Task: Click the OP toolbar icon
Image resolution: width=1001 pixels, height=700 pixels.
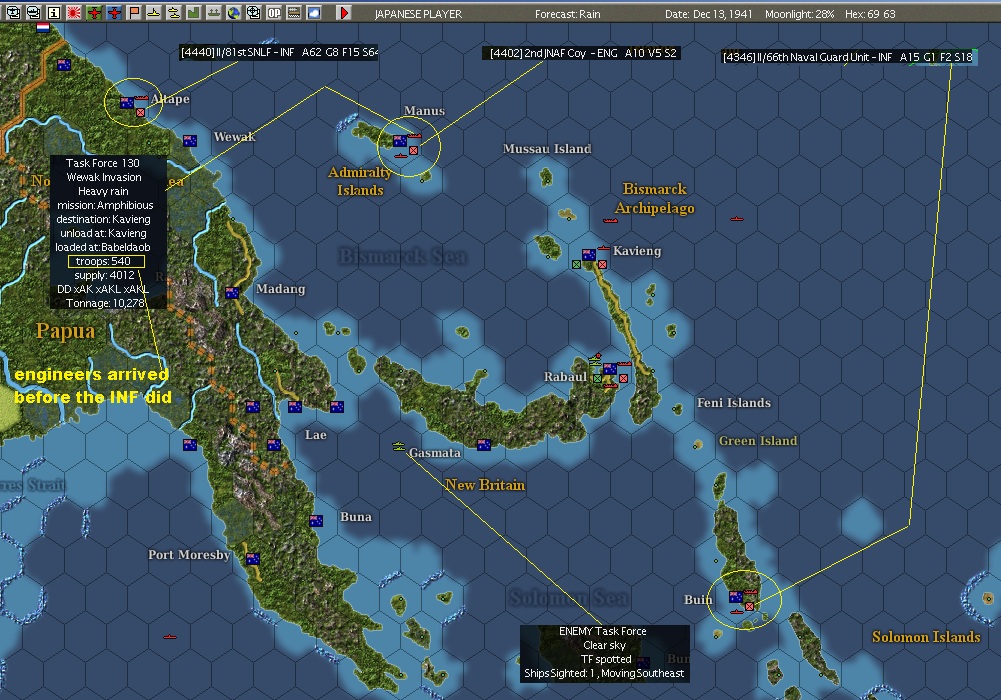Action: (x=274, y=12)
